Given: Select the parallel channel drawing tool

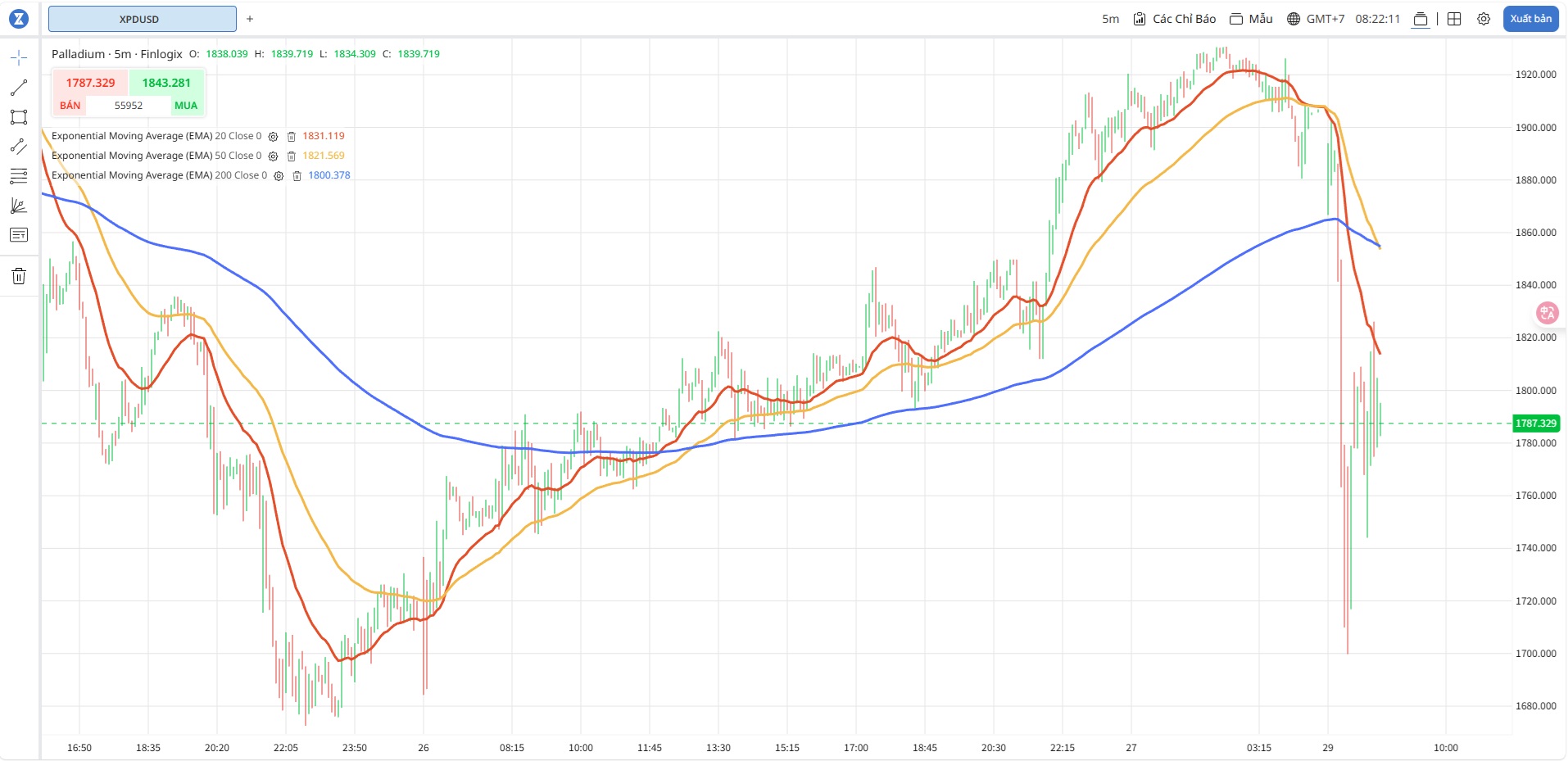Looking at the screenshot, I should [19, 147].
